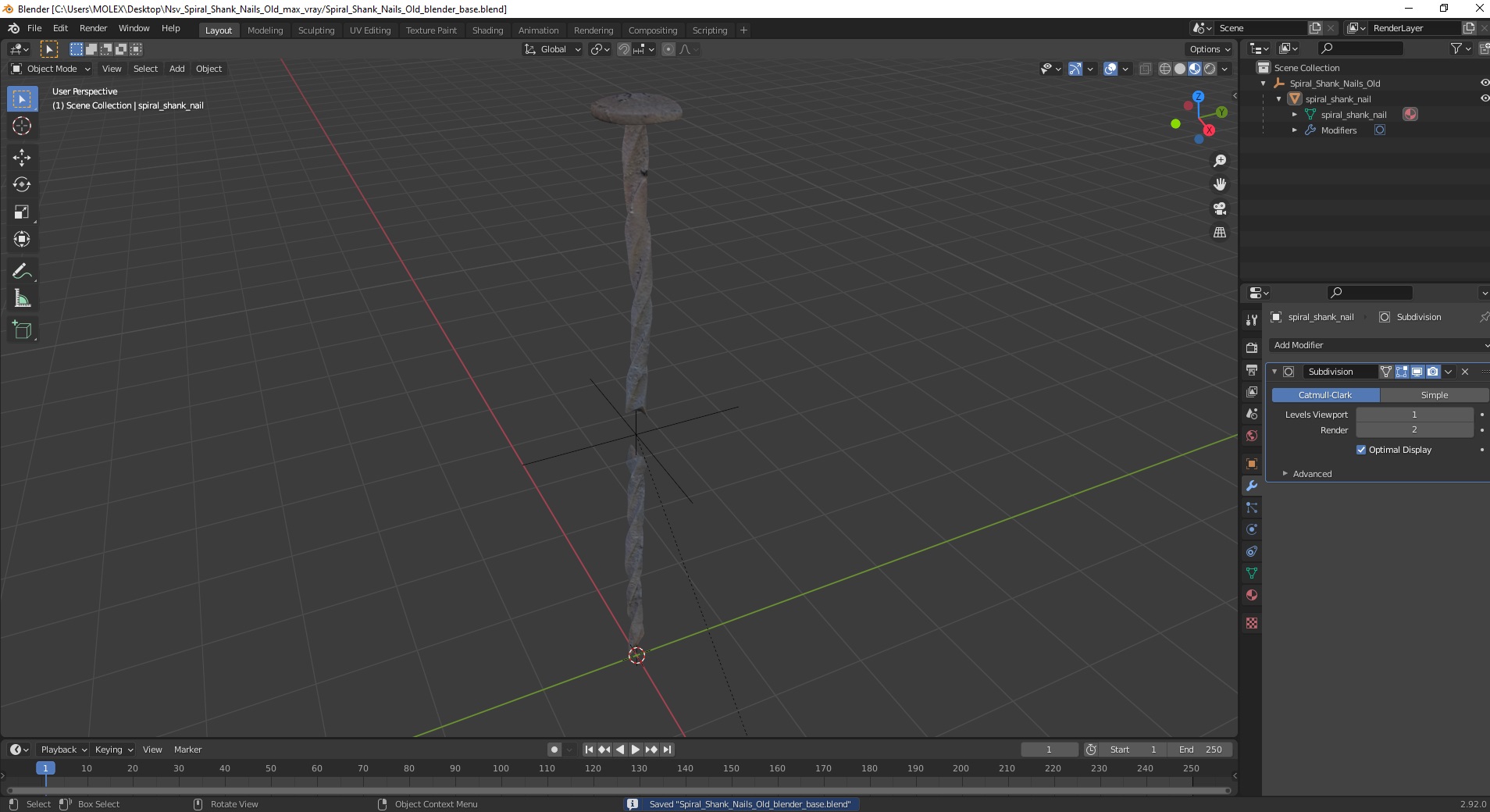The height and width of the screenshot is (812, 1490).
Task: Activate the Move tool
Action: (x=22, y=158)
